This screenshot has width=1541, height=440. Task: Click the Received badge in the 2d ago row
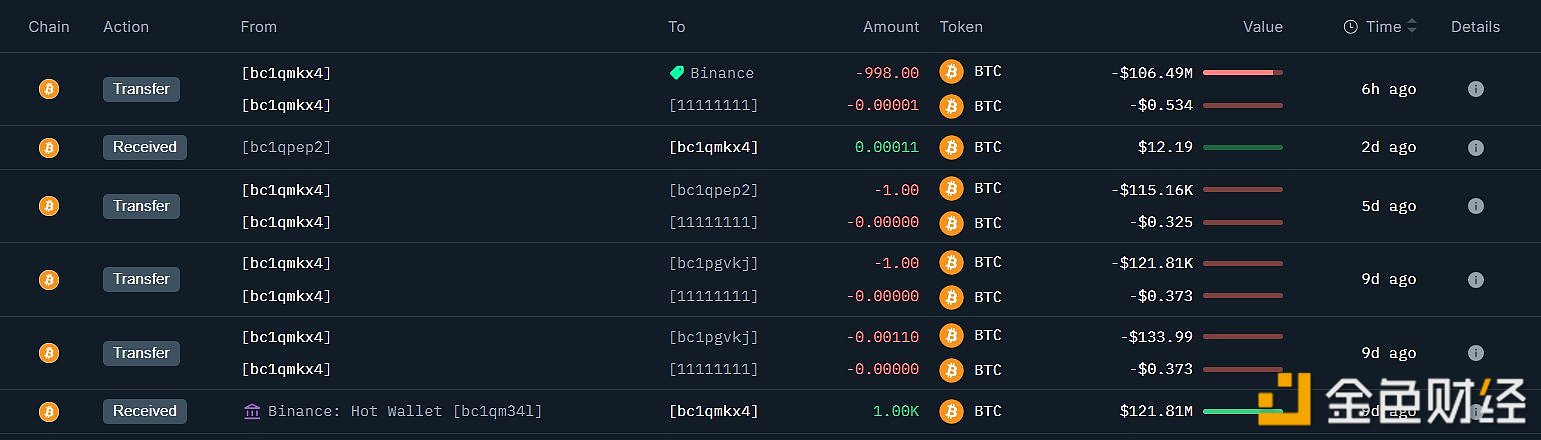[144, 148]
